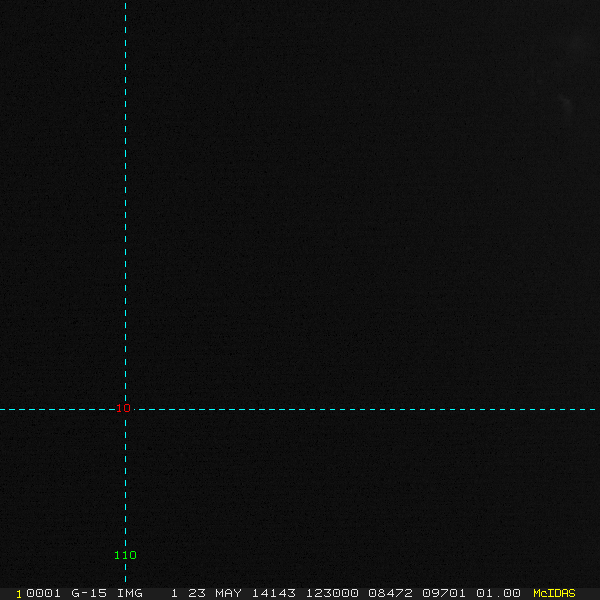This screenshot has width=600, height=600.
Task: Click the IMG text in the status line
Action: click(129, 593)
